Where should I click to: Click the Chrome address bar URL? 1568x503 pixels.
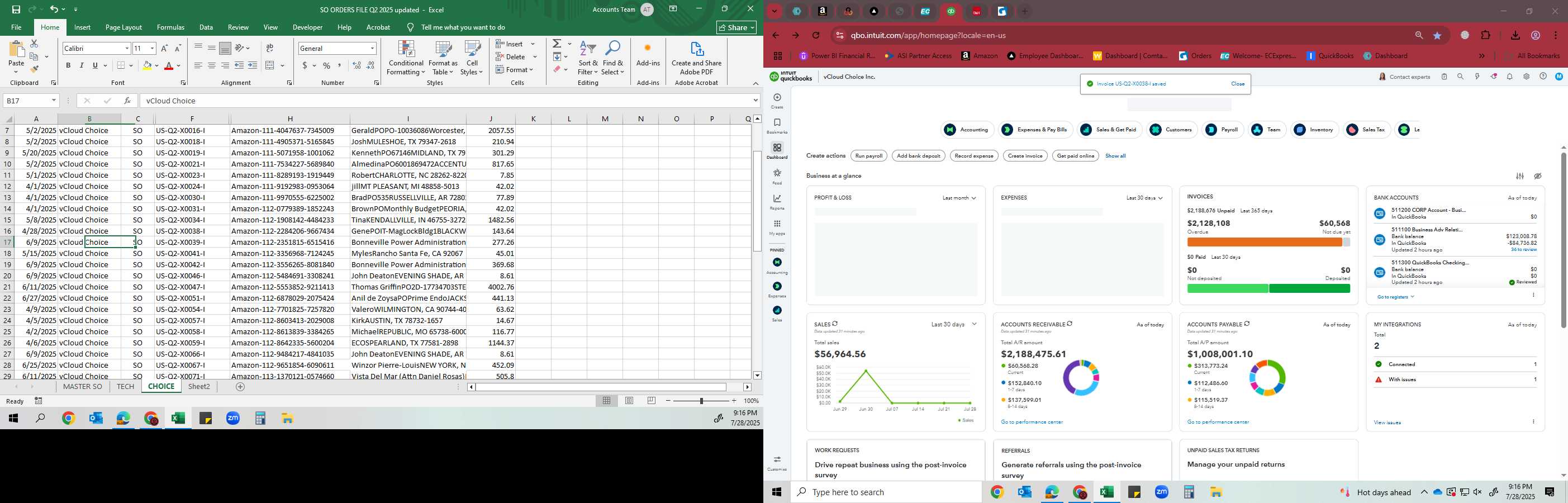928,35
